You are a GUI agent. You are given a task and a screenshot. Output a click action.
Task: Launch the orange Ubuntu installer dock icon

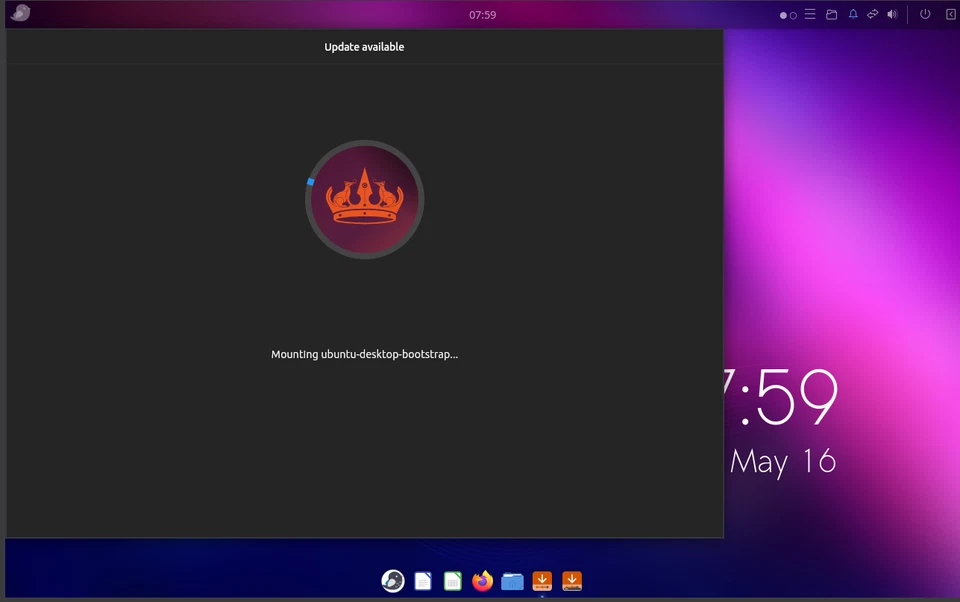pos(542,581)
